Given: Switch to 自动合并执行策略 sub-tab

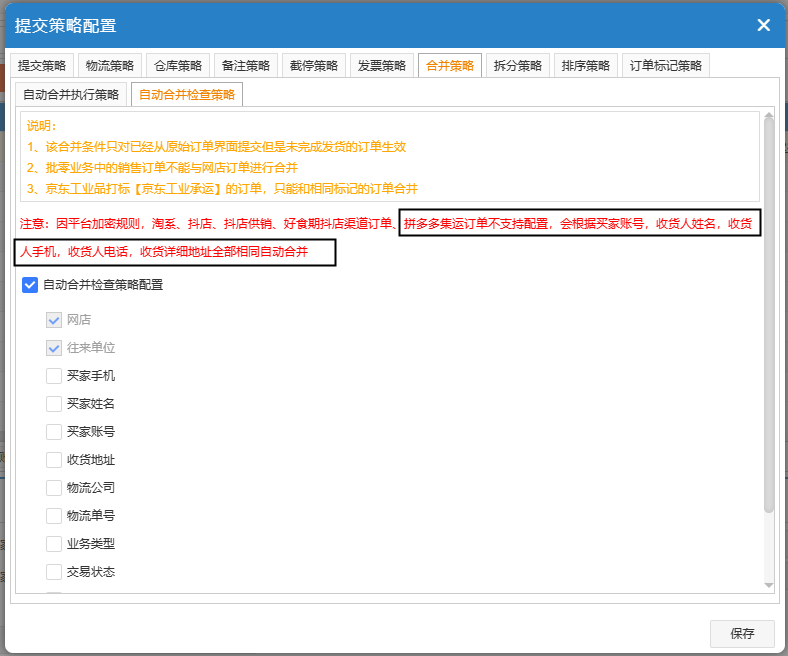Looking at the screenshot, I should tap(71, 95).
